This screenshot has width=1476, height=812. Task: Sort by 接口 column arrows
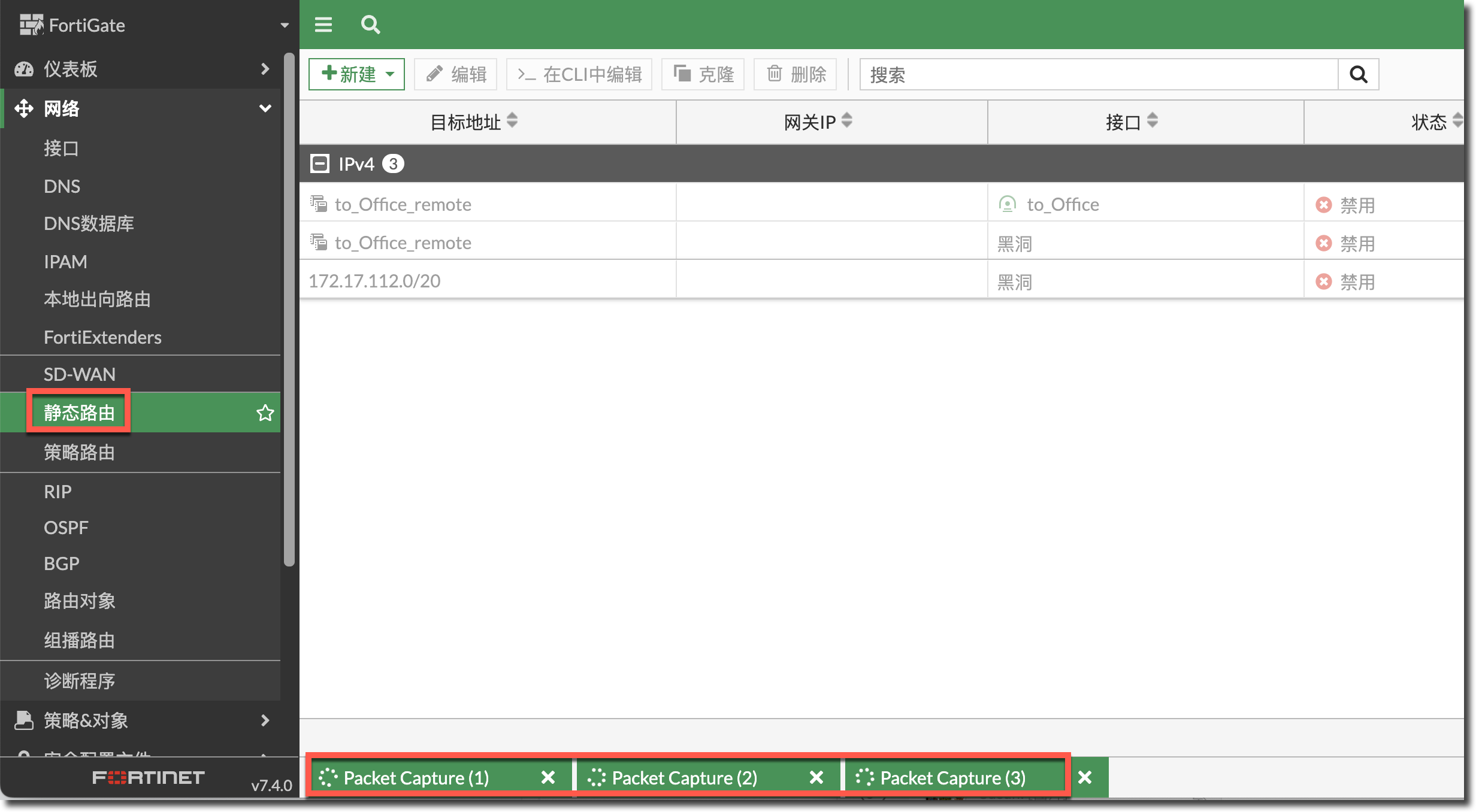pyautogui.click(x=1153, y=121)
